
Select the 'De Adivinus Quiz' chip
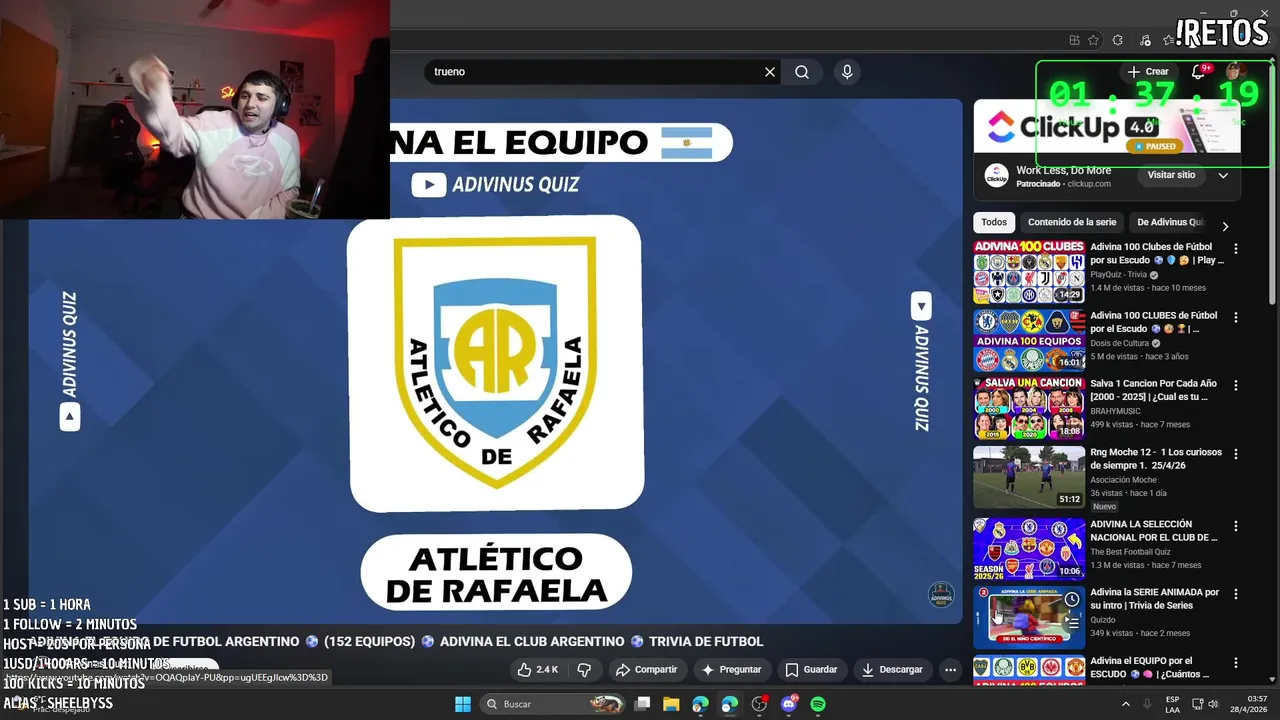point(1170,222)
